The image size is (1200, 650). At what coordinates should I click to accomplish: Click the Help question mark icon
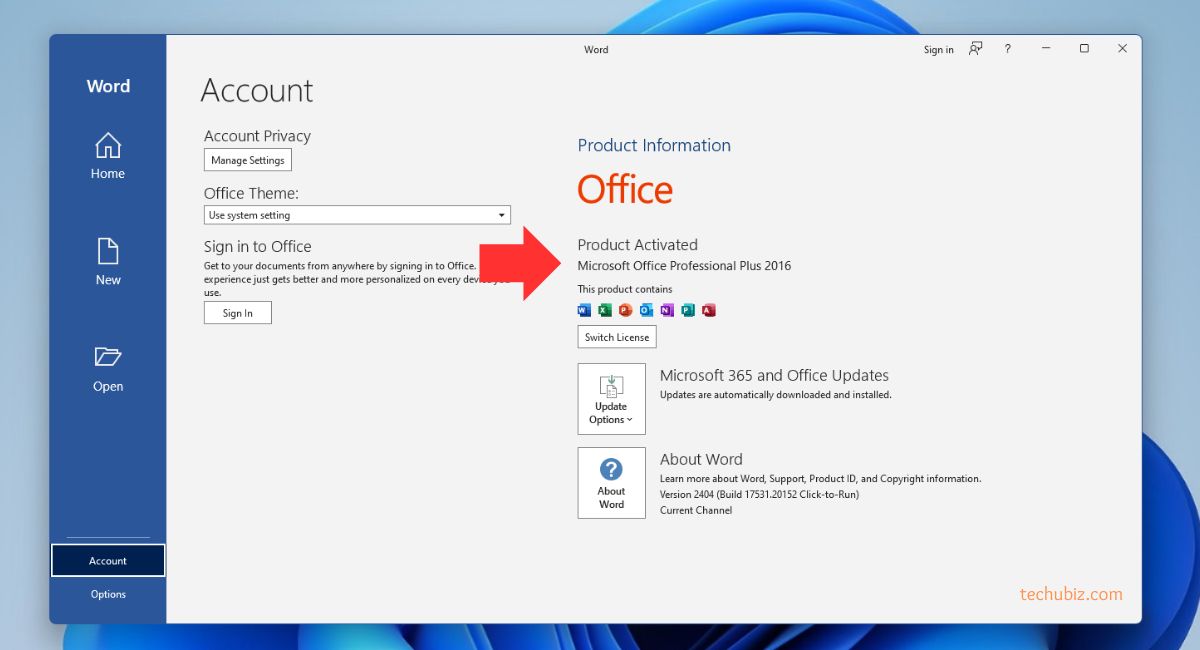click(1007, 49)
